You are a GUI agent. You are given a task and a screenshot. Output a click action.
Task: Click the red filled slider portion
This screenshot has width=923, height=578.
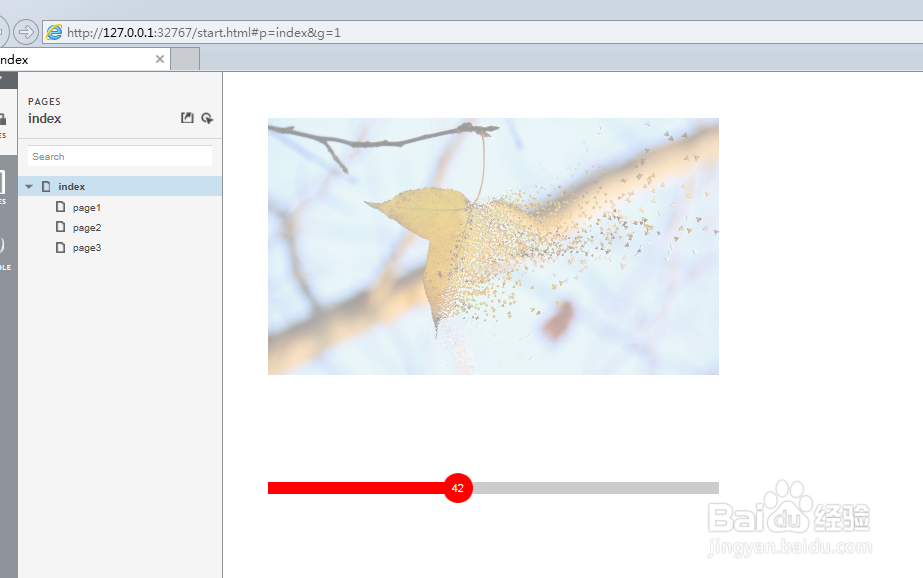pyautogui.click(x=356, y=488)
